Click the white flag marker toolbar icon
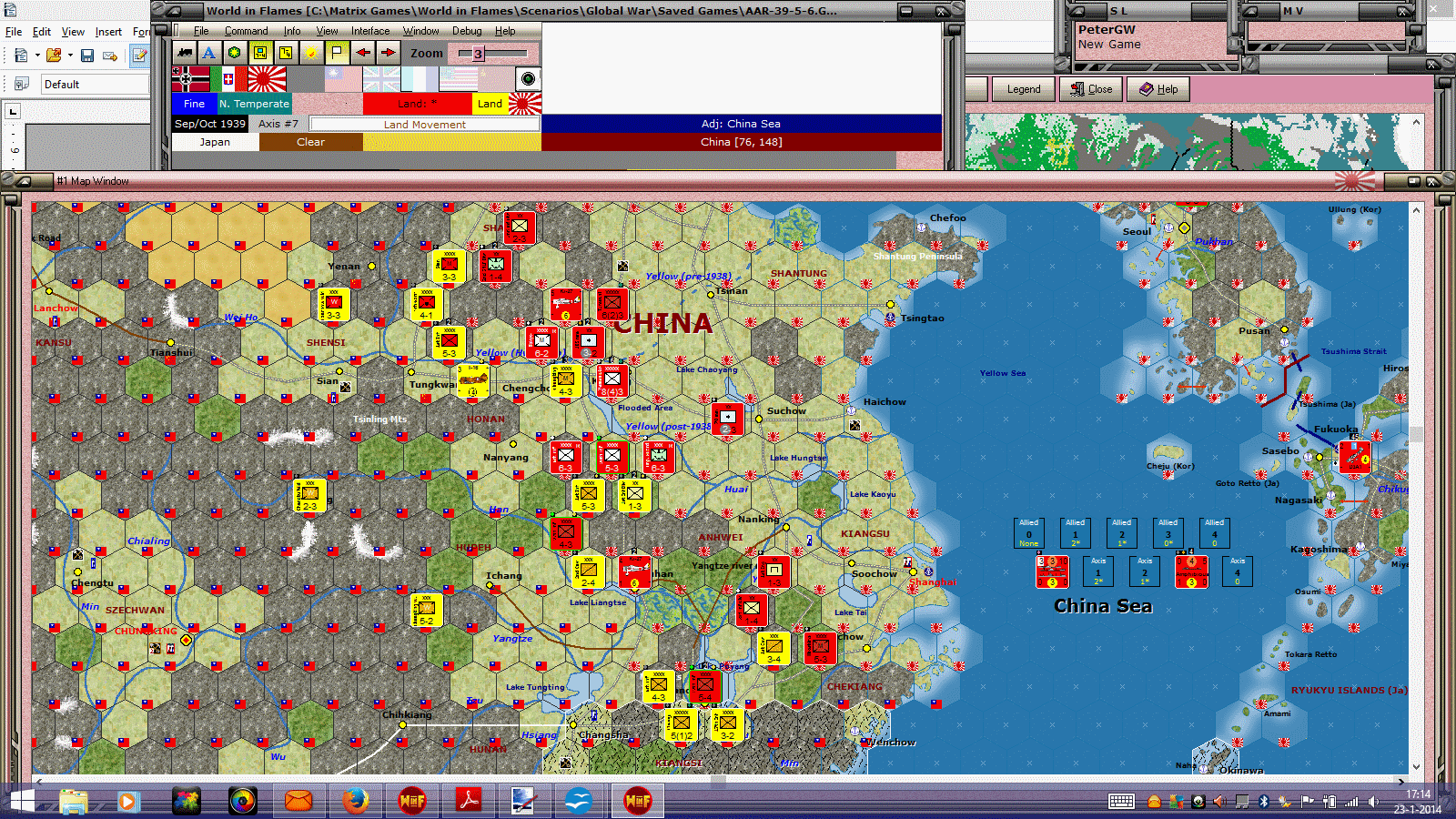 [x=336, y=53]
